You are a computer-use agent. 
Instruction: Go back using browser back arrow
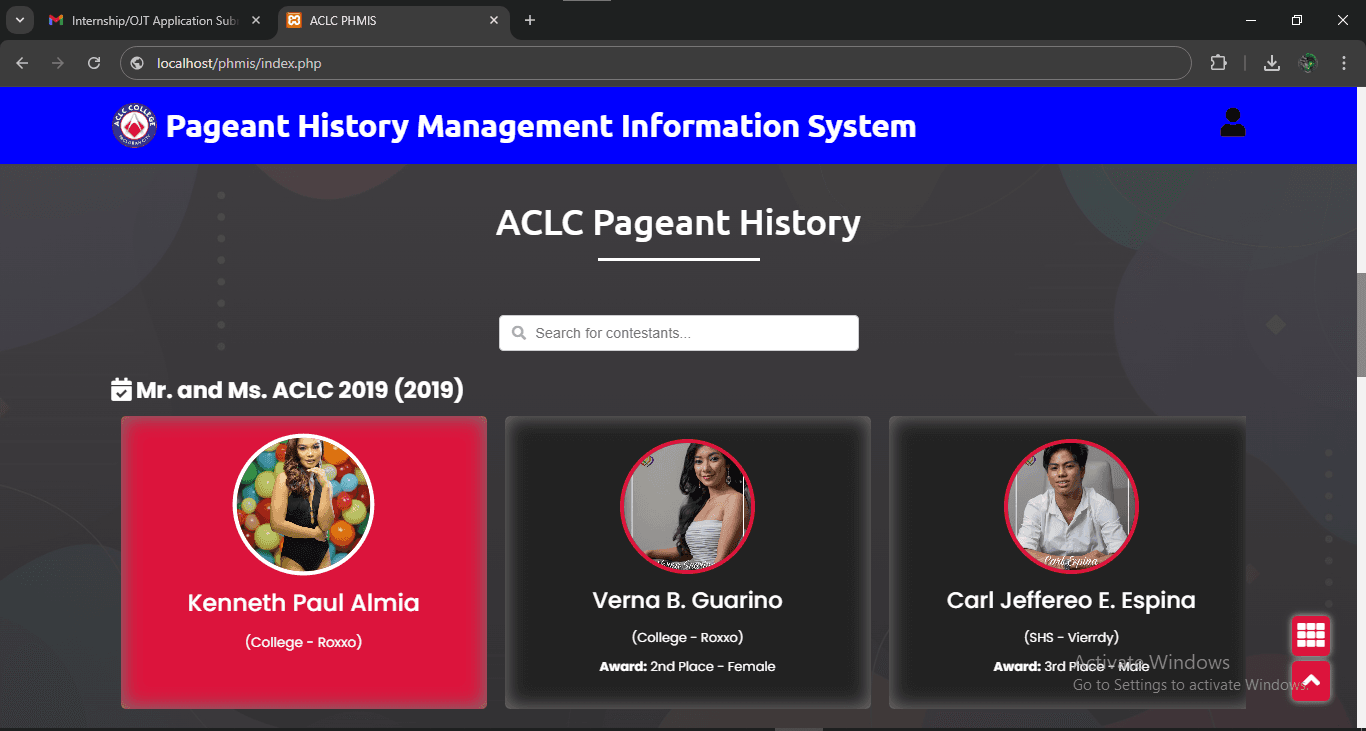pos(22,63)
